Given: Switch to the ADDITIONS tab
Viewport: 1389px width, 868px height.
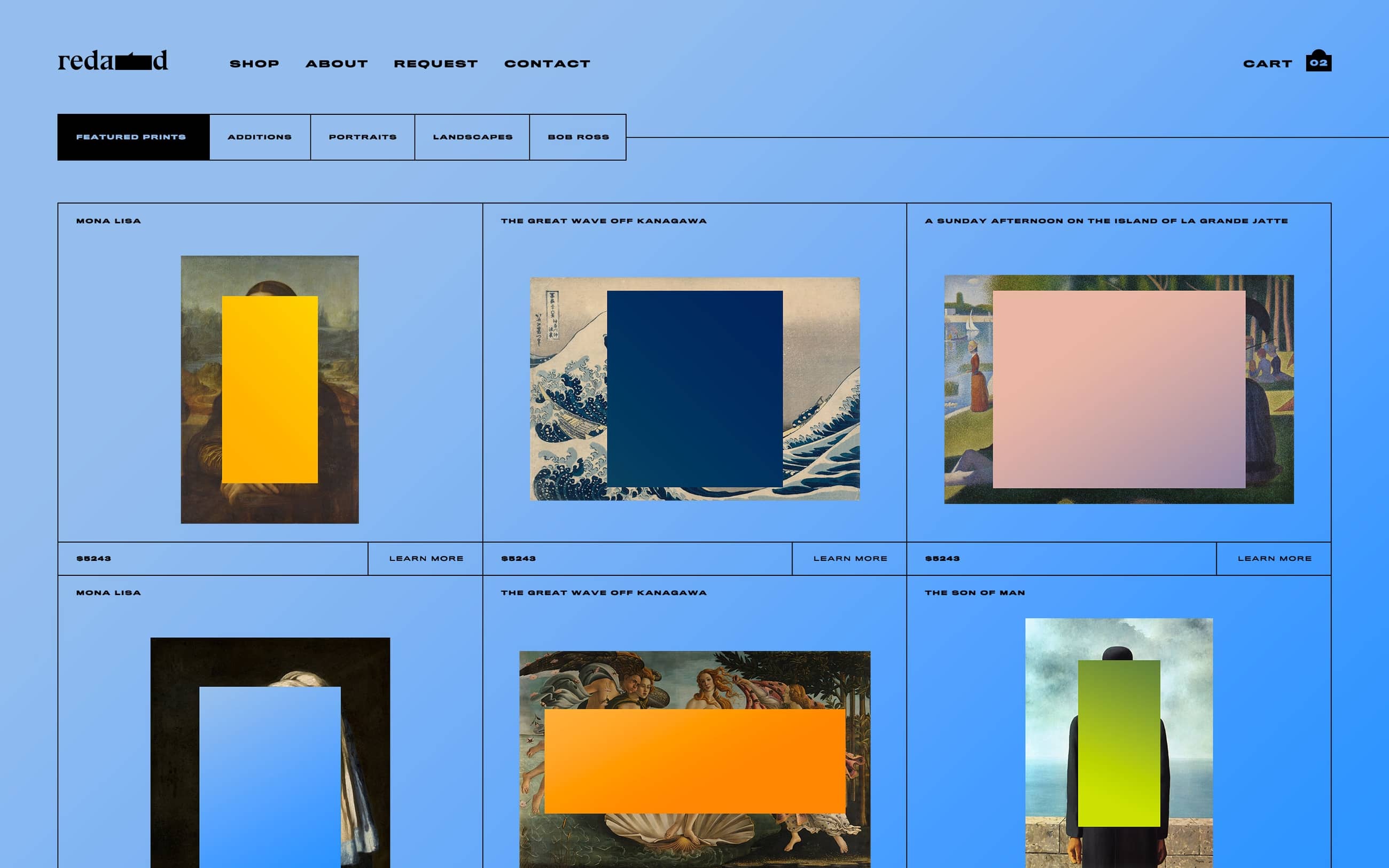Looking at the screenshot, I should [x=260, y=137].
